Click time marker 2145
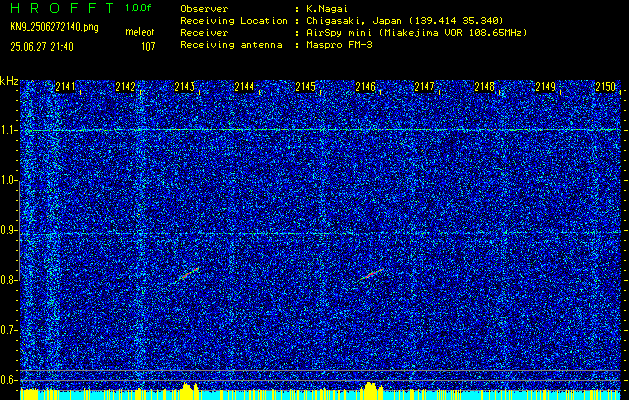Screen dimensions: 629x400 [305, 87]
